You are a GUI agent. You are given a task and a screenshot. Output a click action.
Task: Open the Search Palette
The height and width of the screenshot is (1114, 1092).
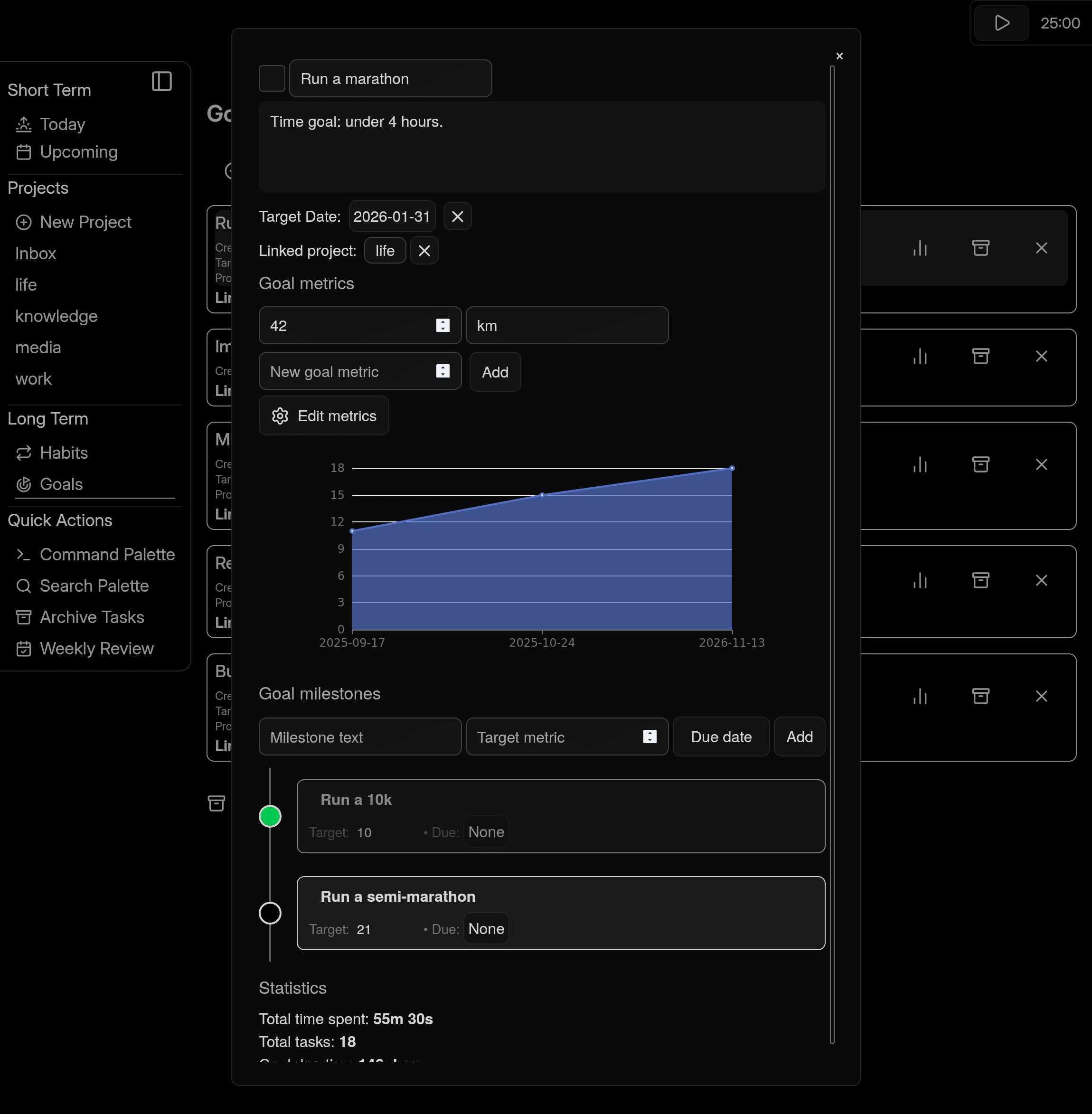94,585
